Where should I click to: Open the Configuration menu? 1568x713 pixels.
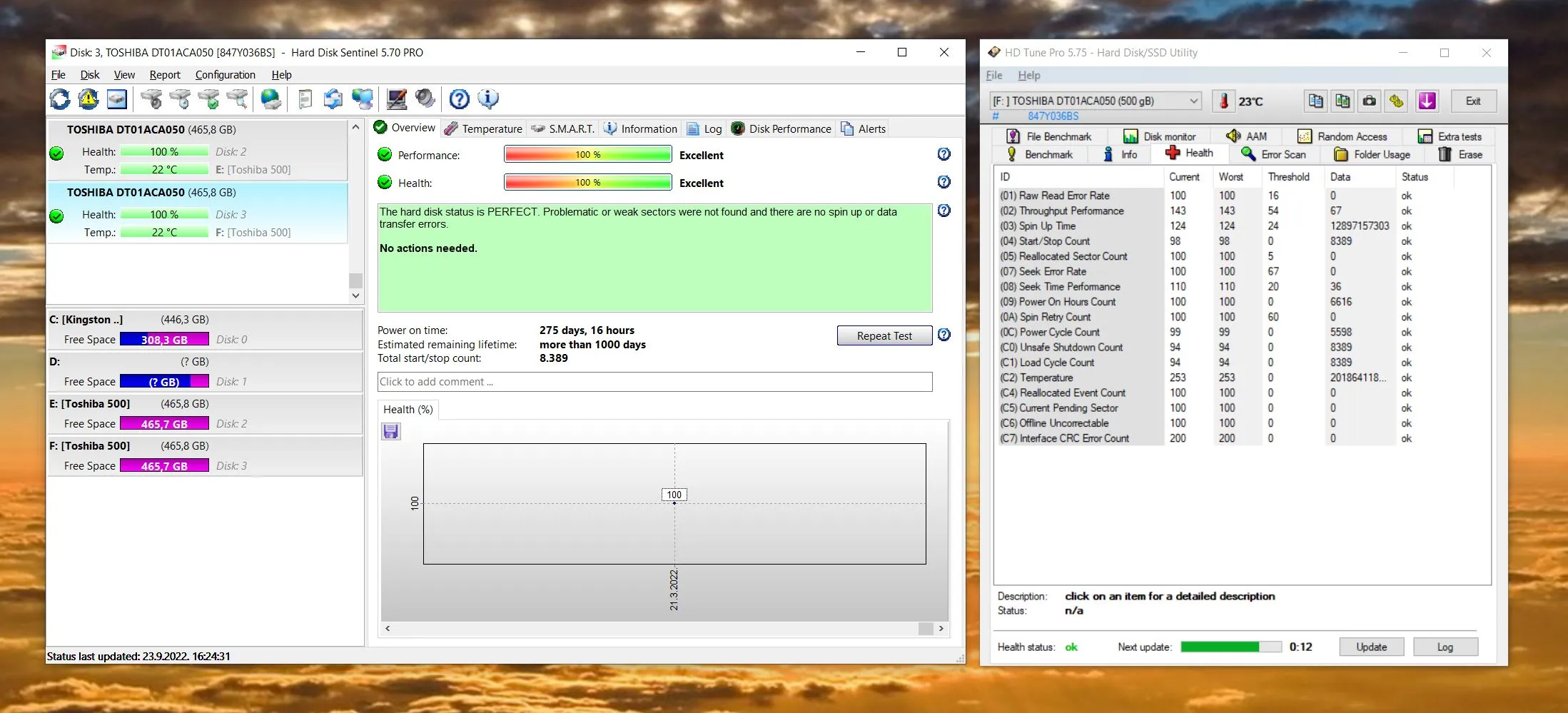[x=225, y=75]
